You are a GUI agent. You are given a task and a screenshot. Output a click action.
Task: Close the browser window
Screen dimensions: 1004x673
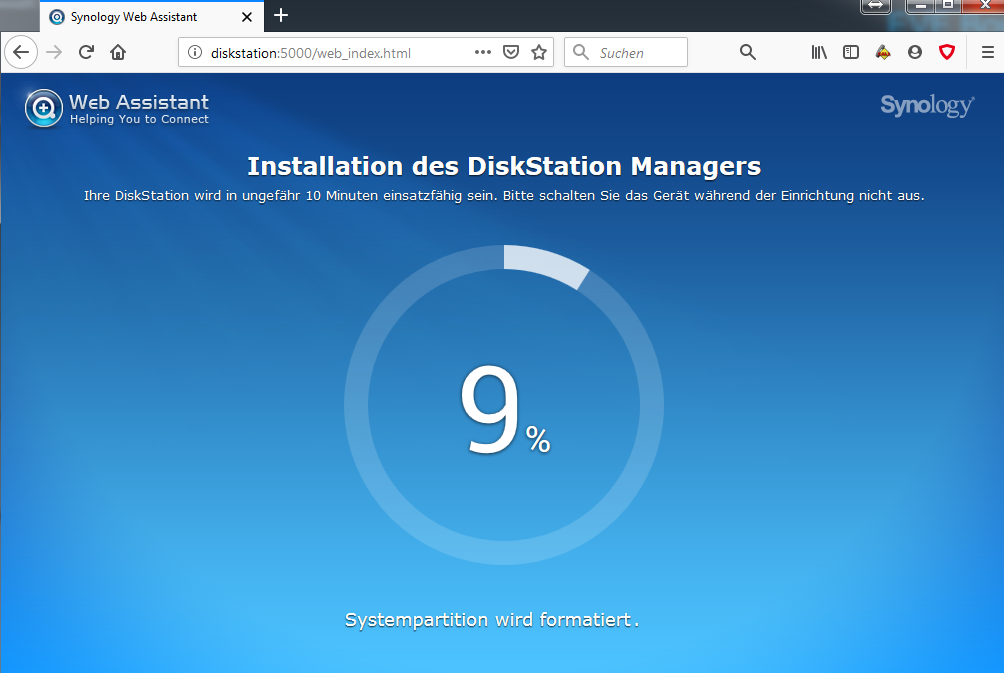[984, 6]
